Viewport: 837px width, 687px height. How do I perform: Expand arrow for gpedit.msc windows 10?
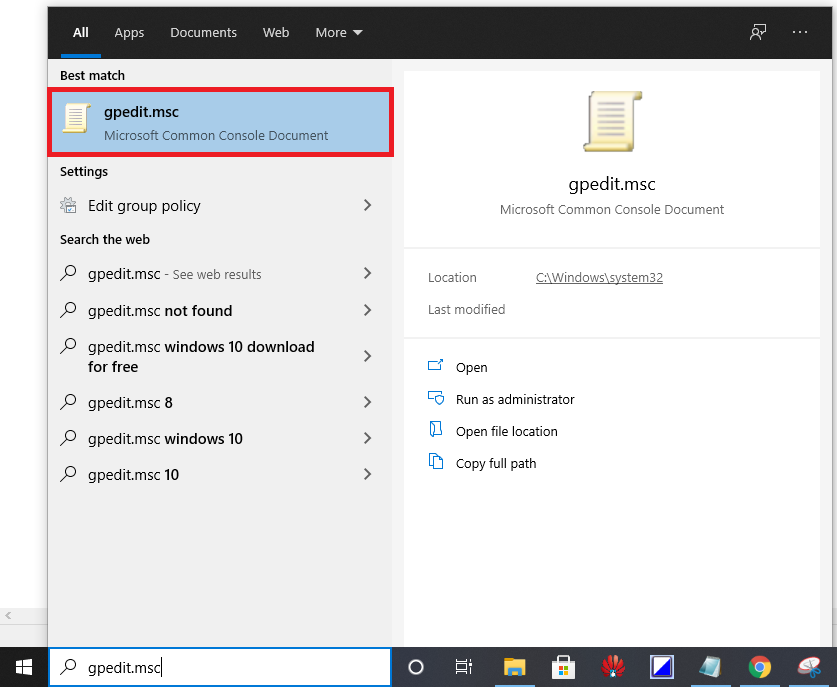pos(367,438)
